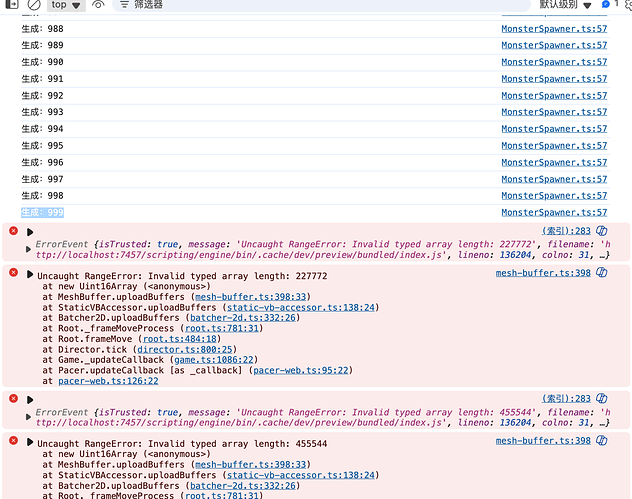Follow root.ts:484:18 Root.frameMove link

tap(180, 339)
